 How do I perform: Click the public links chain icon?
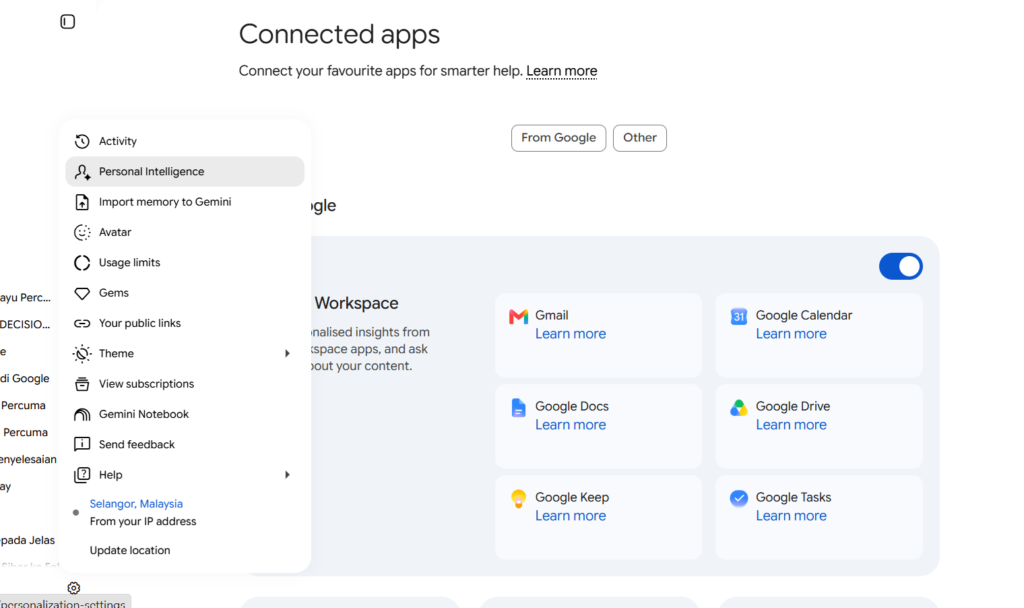[x=82, y=323]
